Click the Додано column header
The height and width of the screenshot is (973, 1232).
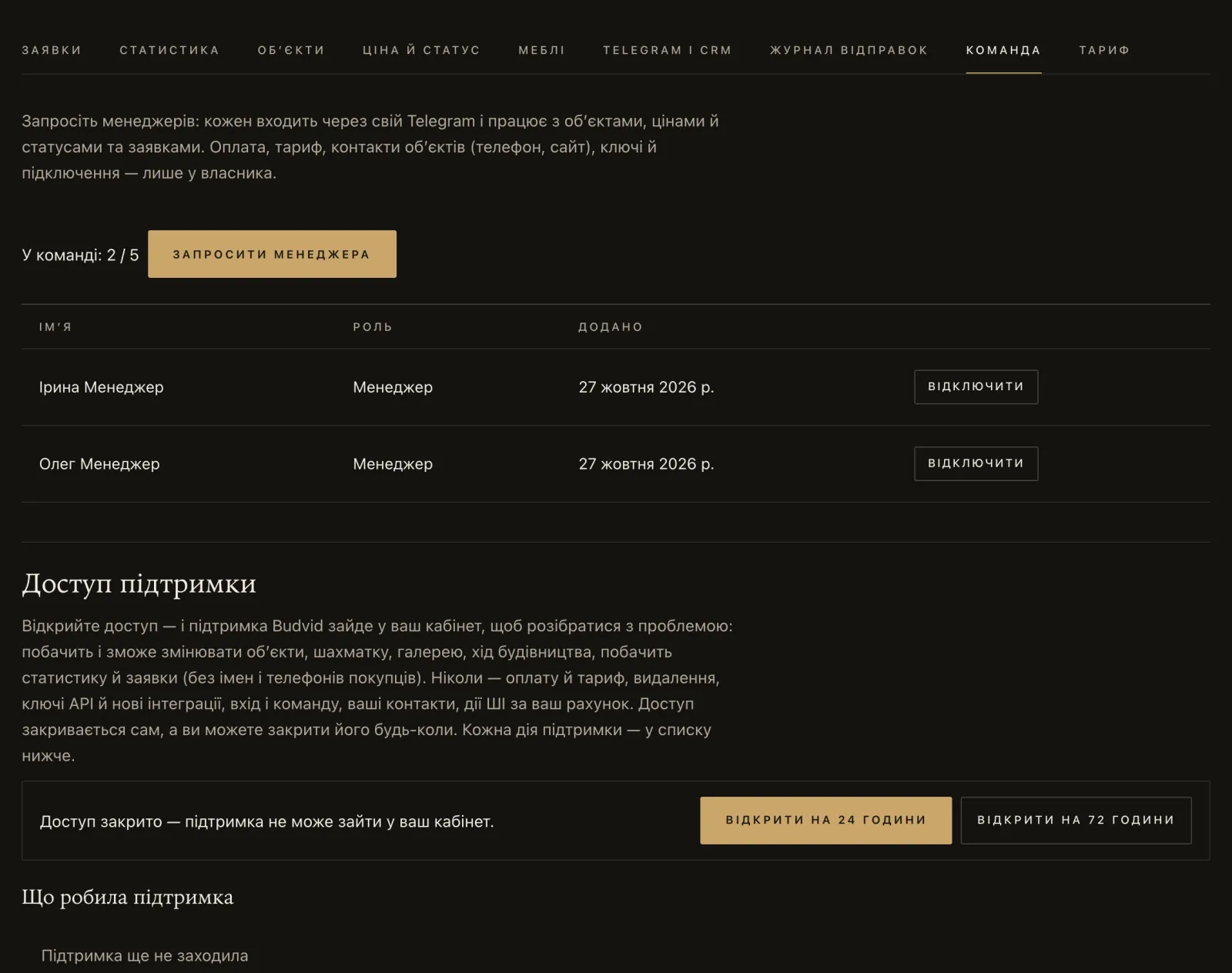611,327
